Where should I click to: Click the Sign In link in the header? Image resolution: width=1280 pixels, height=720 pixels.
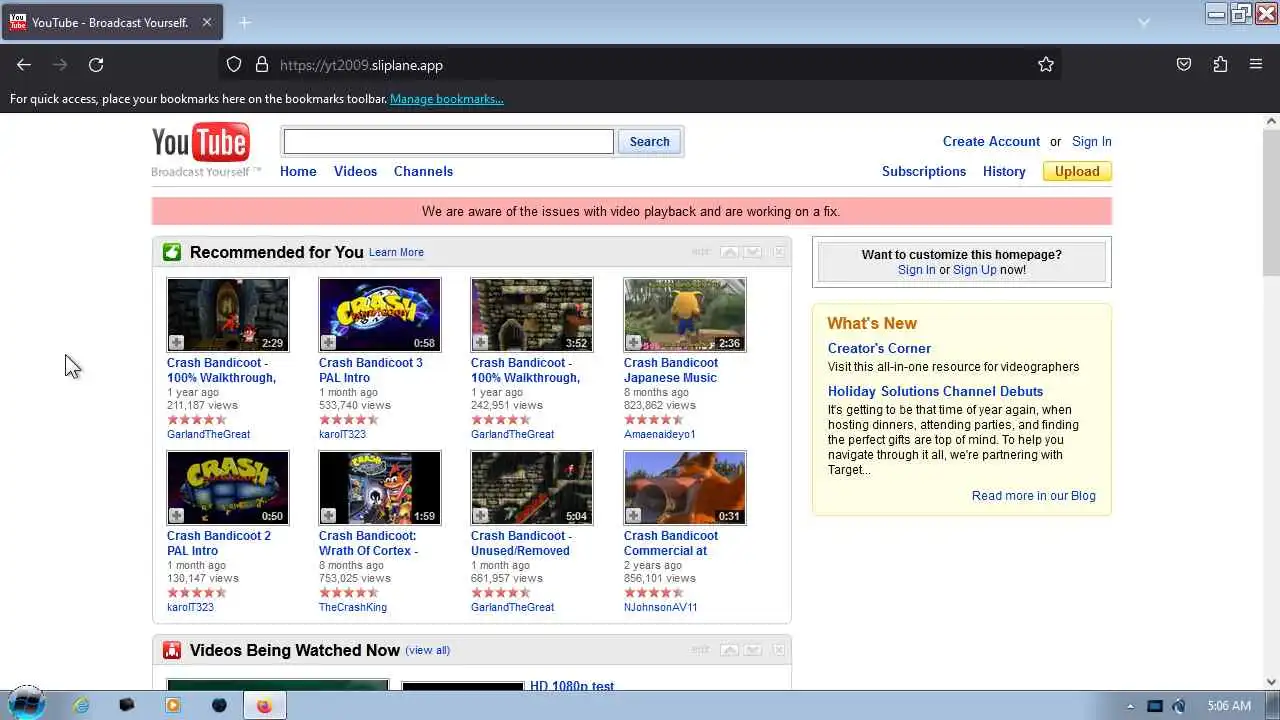click(1091, 141)
